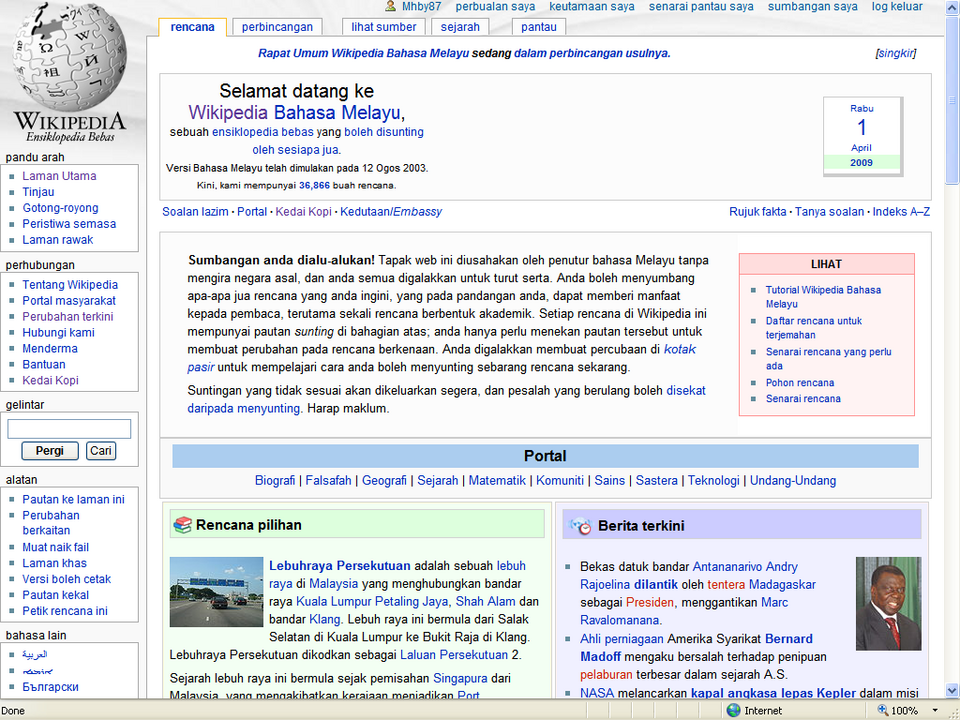The width and height of the screenshot is (960, 720).
Task: Click the zoom magnifier icon in status bar
Action: coord(882,710)
